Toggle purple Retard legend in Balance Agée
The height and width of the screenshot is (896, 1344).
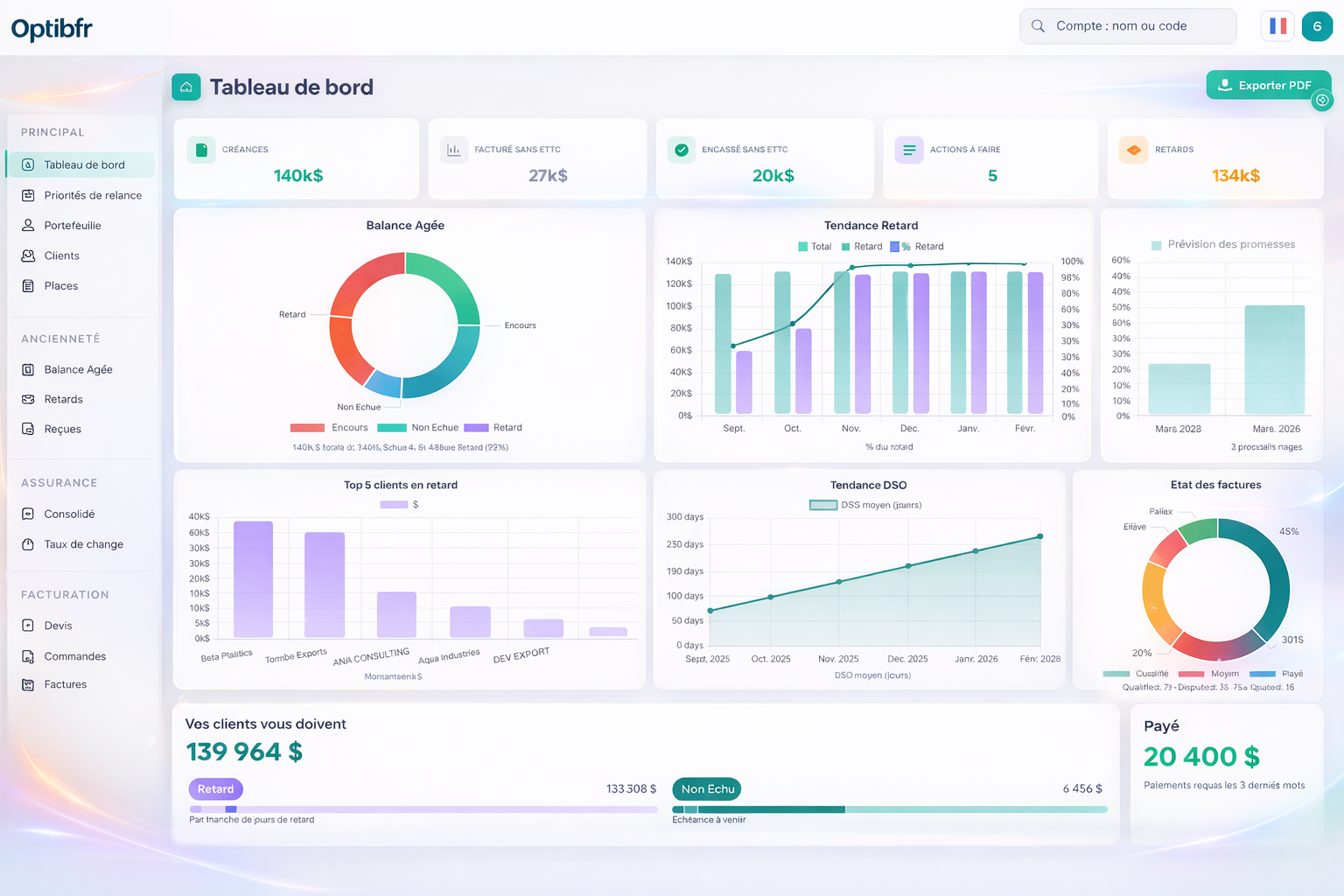point(493,428)
